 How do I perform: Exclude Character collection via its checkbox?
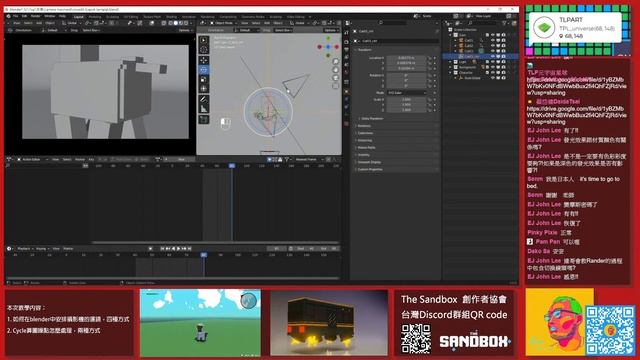click(487, 72)
